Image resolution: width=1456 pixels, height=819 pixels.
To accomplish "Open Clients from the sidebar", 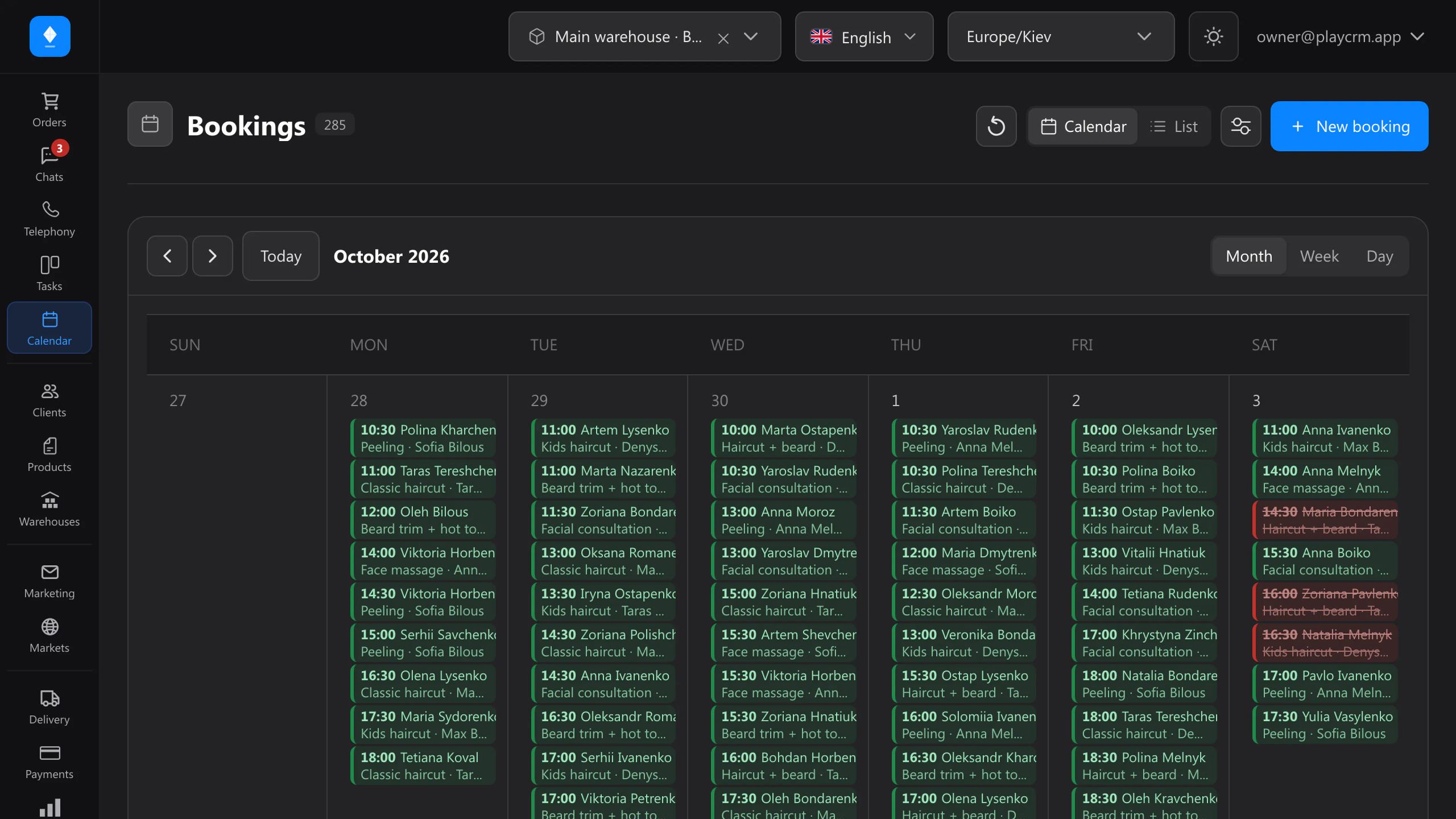I will 49,400.
